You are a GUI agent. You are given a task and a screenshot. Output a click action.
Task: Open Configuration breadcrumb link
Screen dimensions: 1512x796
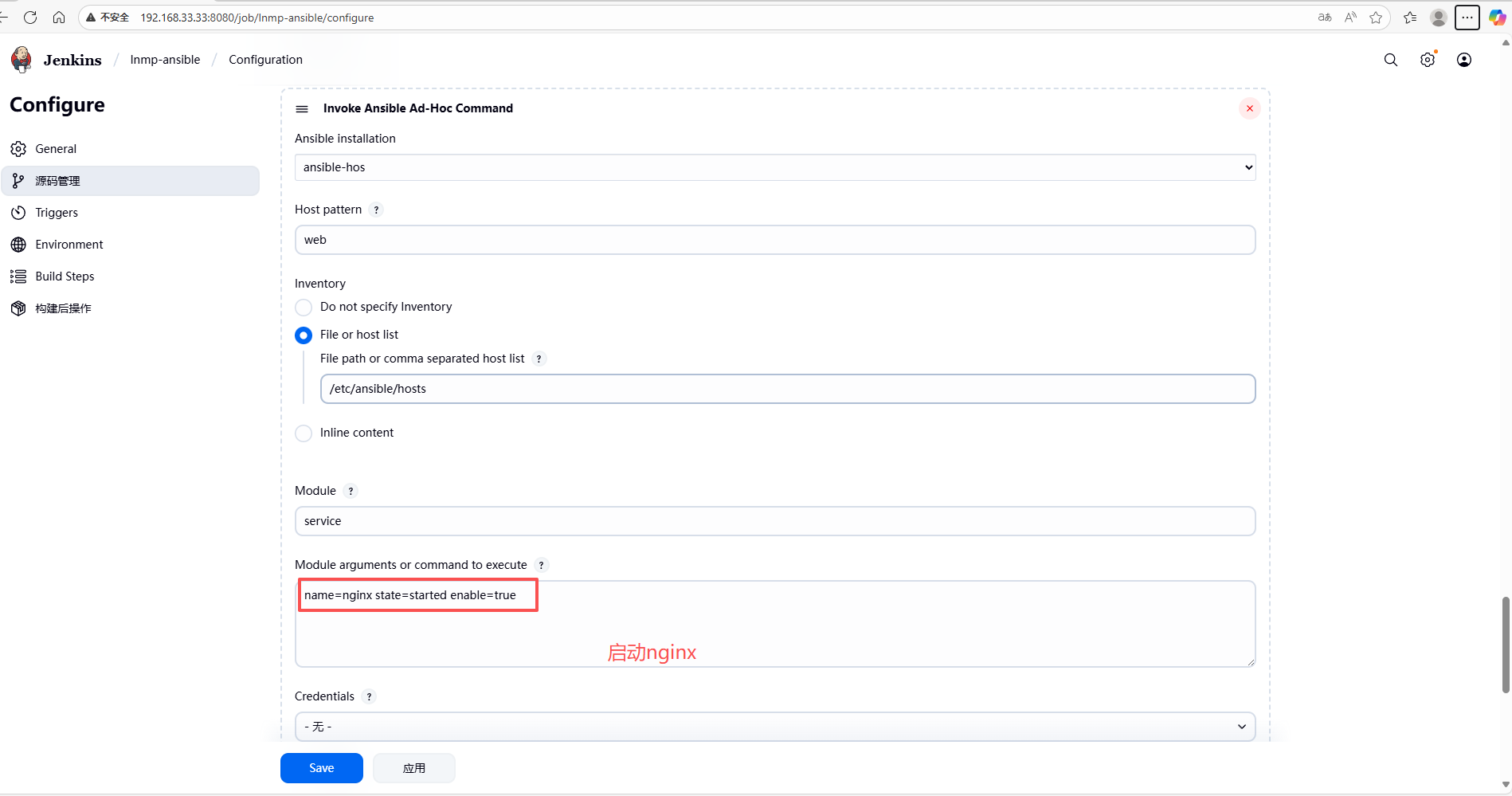click(x=265, y=60)
